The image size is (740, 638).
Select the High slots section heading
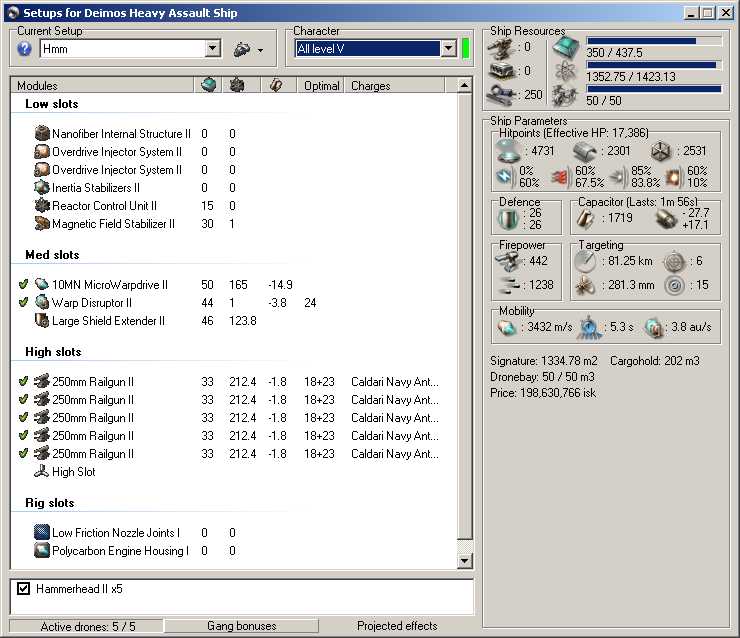click(53, 352)
